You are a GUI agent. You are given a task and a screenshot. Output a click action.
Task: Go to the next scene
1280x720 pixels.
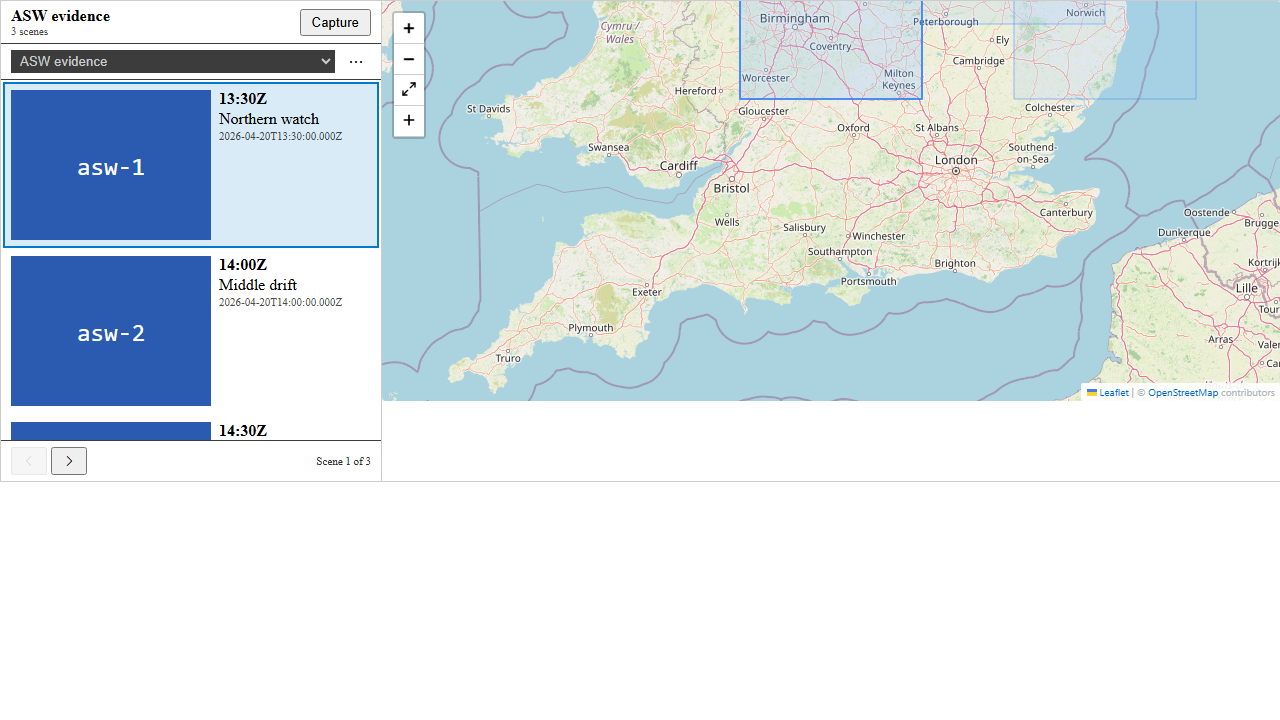click(69, 461)
